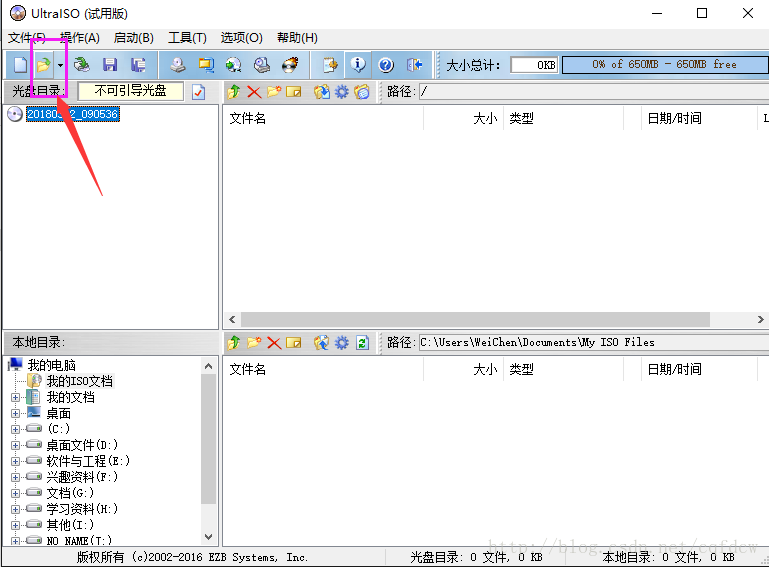Open the info speech-bubble icon
769x567 pixels.
click(358, 65)
